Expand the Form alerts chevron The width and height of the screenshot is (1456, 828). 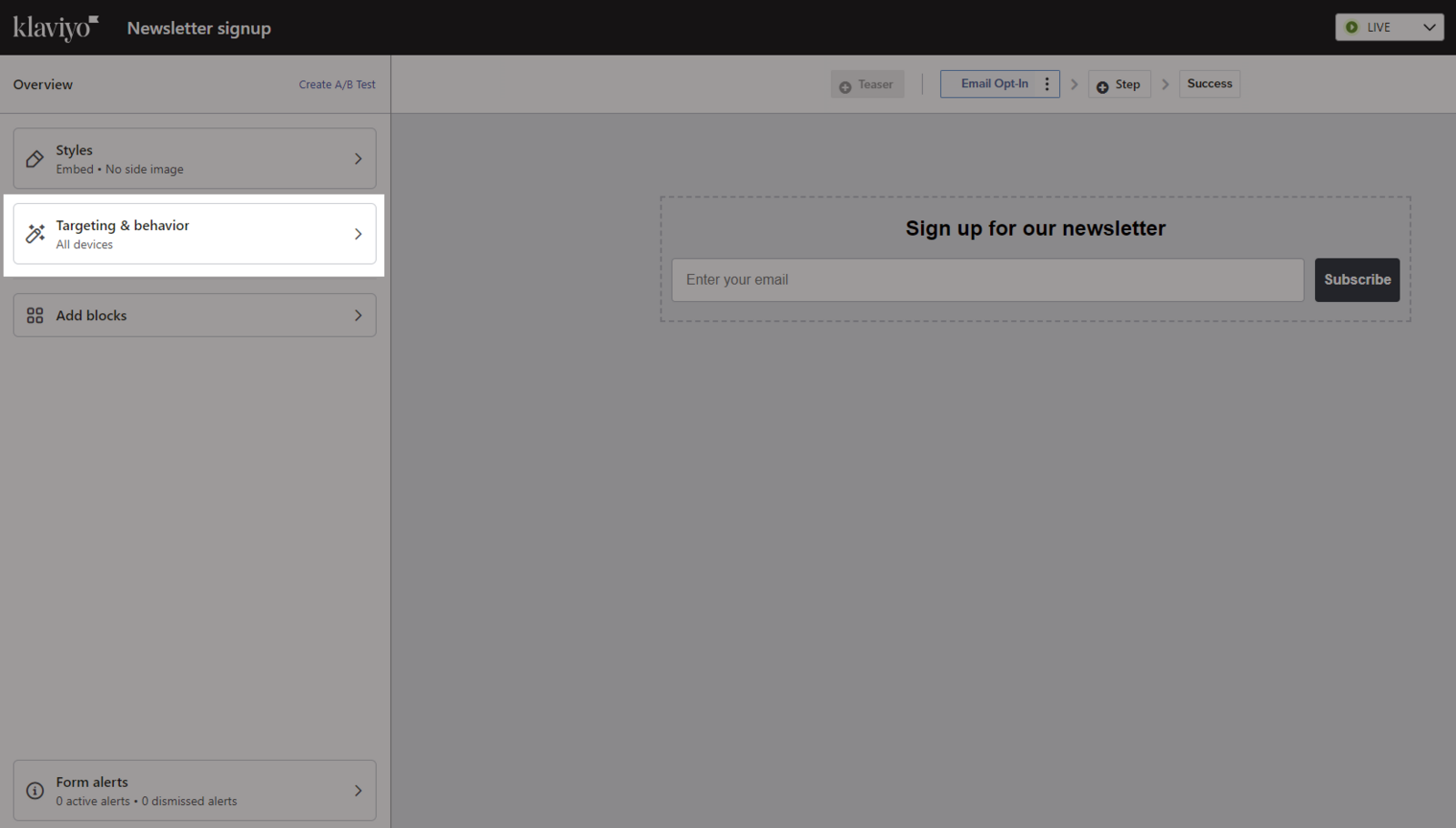(x=358, y=791)
